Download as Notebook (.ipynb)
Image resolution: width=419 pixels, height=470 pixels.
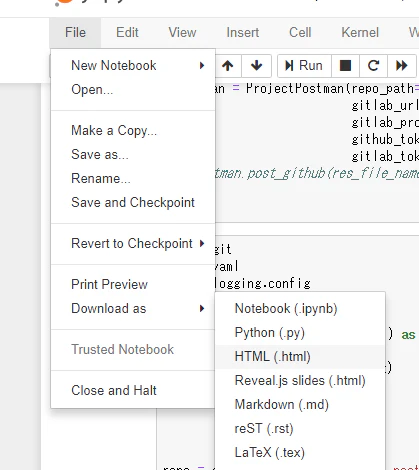coord(300,309)
